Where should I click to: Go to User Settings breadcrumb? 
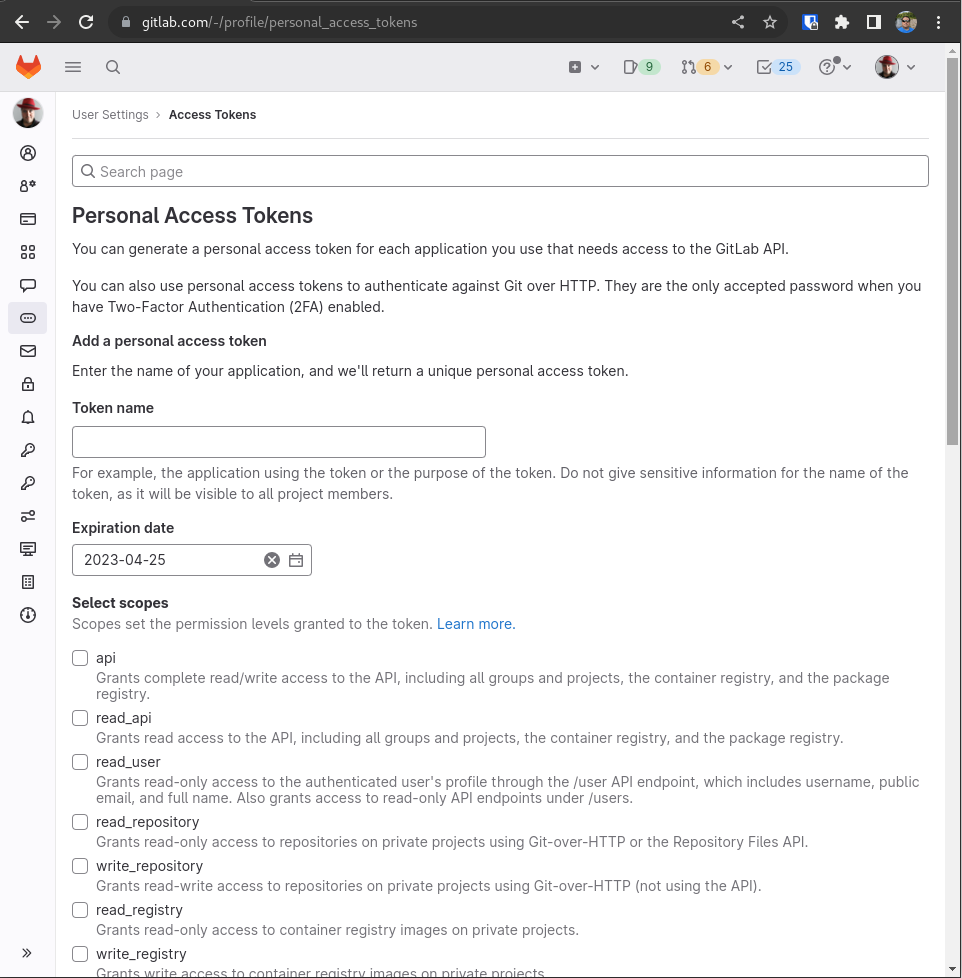pyautogui.click(x=110, y=115)
